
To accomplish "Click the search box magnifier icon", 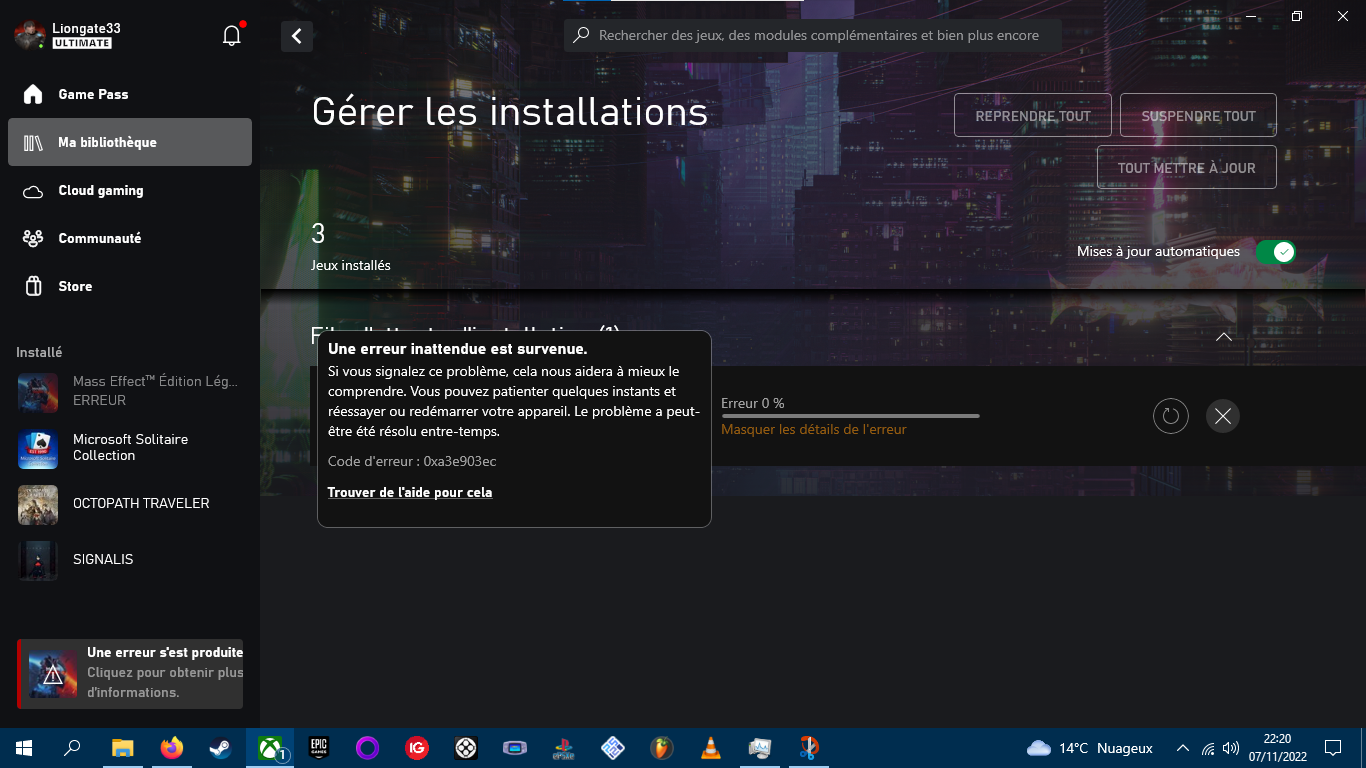I will pyautogui.click(x=581, y=35).
